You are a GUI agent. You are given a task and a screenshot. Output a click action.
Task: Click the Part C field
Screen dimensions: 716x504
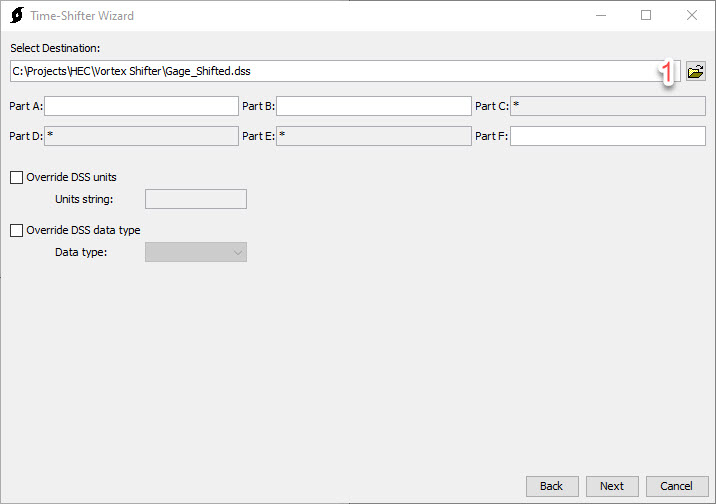(608, 106)
